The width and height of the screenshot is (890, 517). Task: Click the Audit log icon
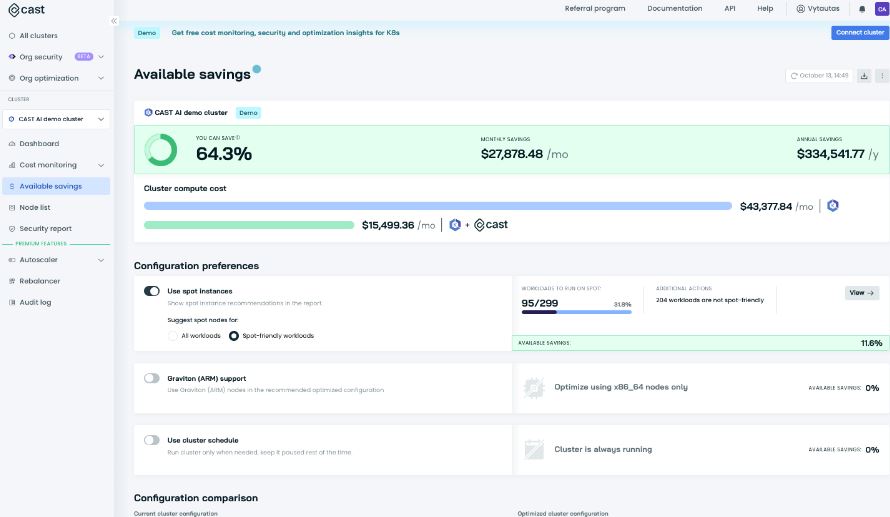tap(12, 302)
